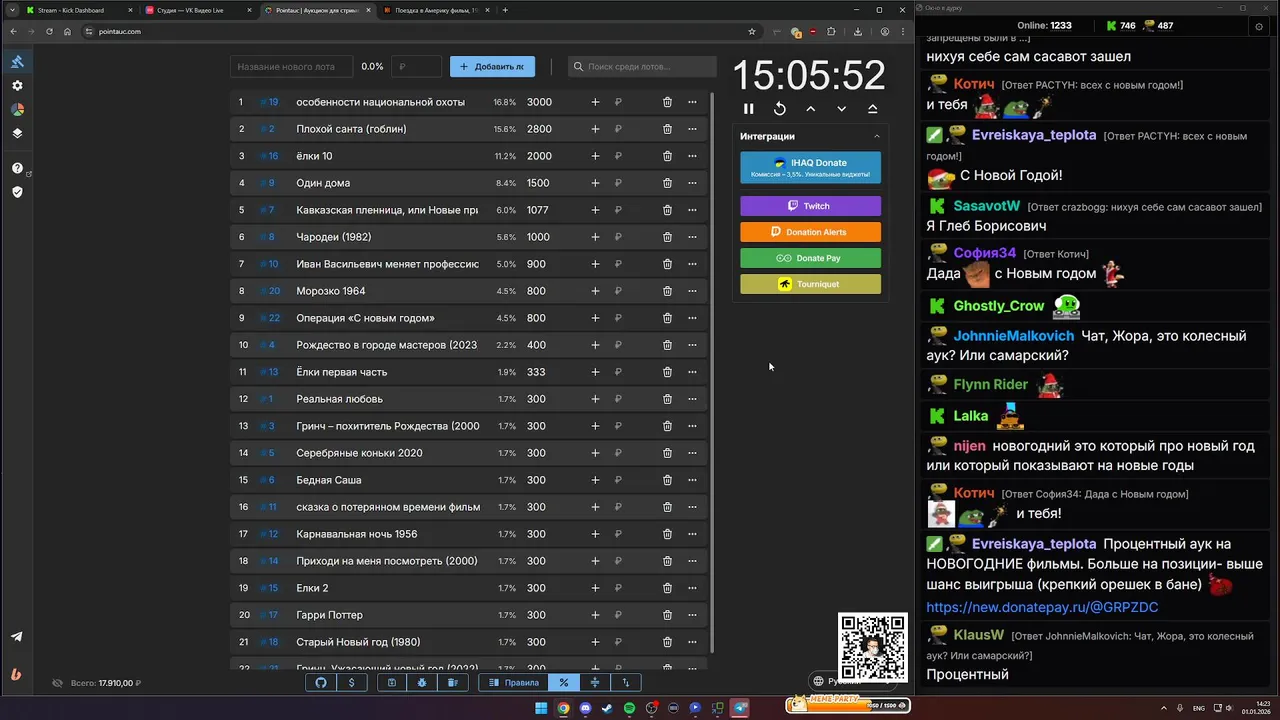Add amount to 'Чародеи (1982)' with plus
This screenshot has height=720, width=1280.
(x=595, y=237)
